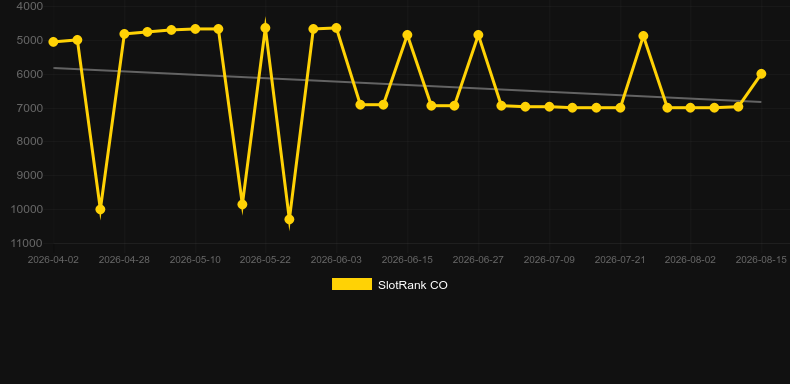Toggle the SlotRank CO legend label

[413, 285]
